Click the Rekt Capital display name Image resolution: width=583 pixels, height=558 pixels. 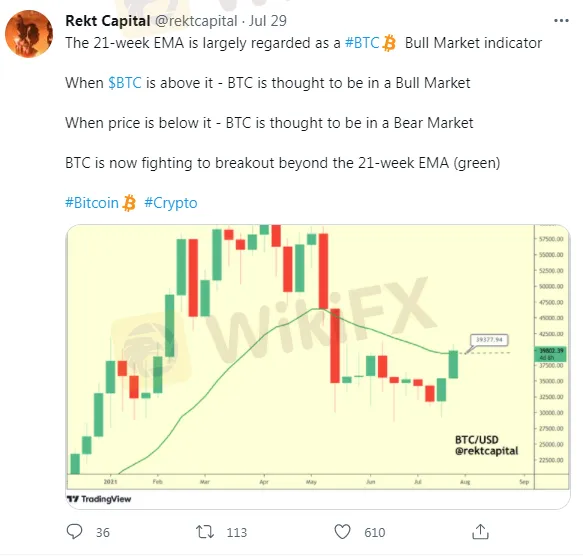[107, 21]
